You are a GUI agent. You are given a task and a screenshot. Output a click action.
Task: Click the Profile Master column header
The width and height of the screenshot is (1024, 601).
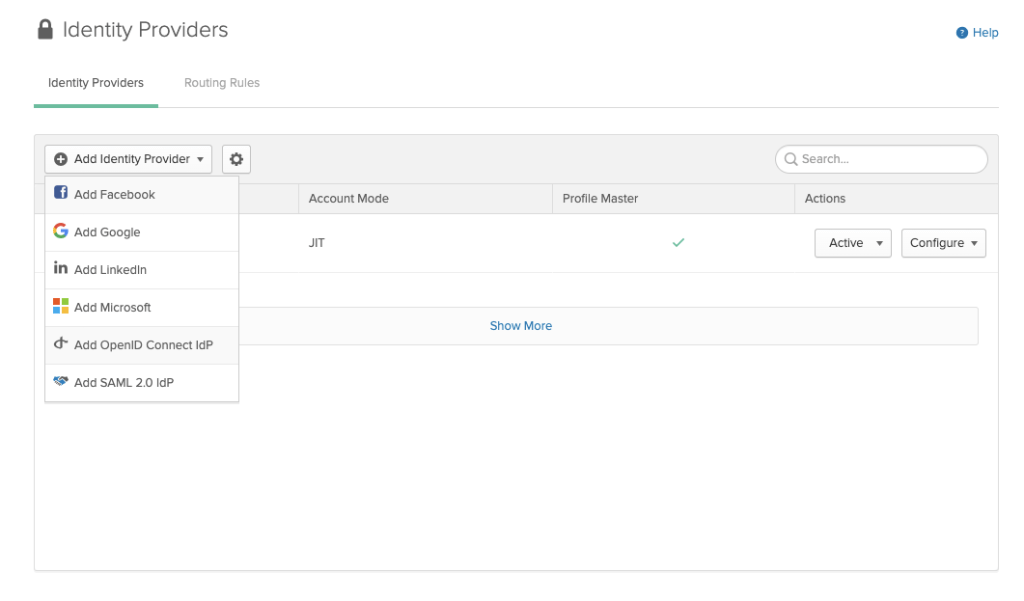600,199
